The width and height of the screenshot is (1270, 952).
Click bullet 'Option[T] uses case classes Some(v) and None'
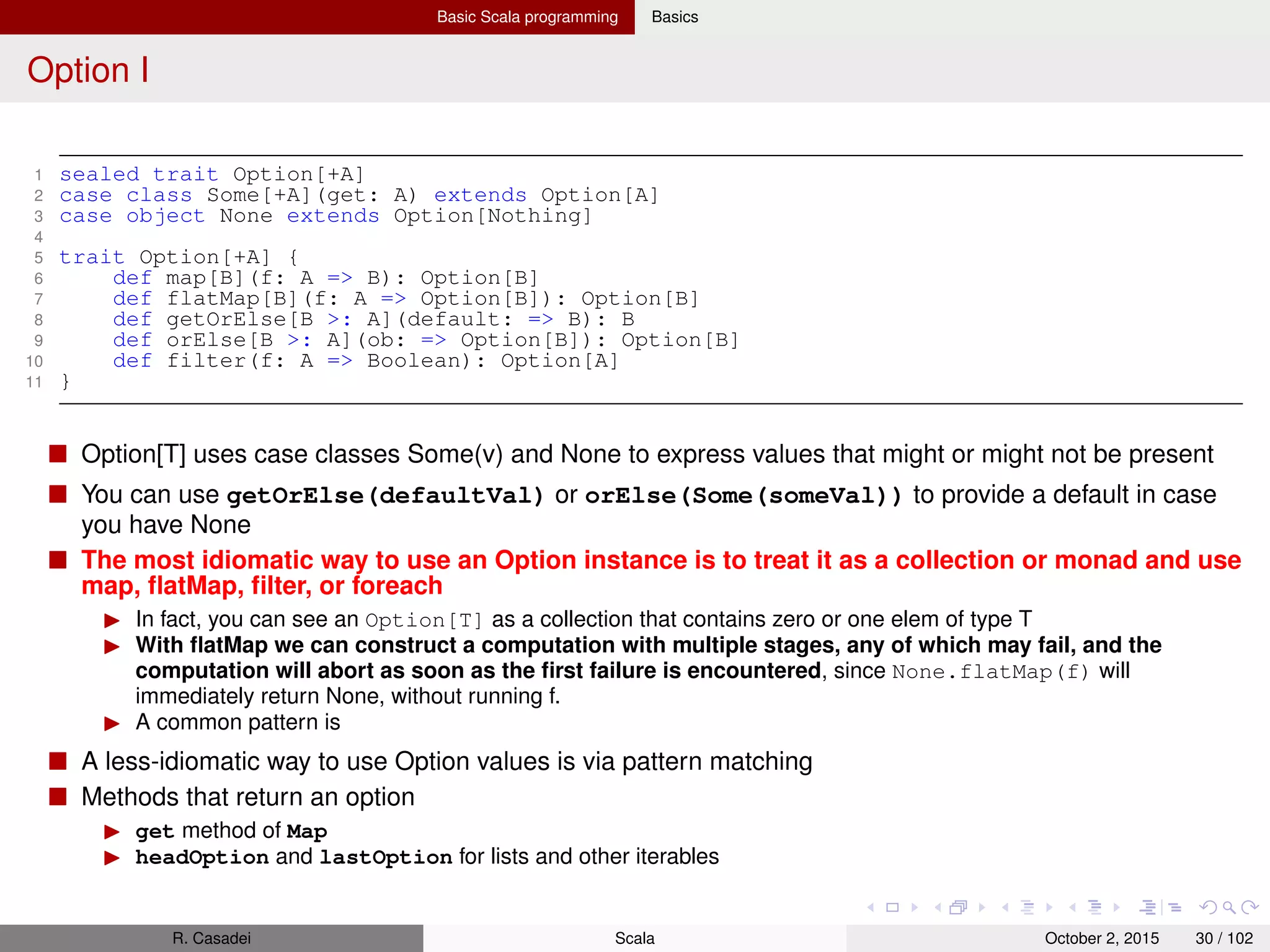[x=647, y=454]
